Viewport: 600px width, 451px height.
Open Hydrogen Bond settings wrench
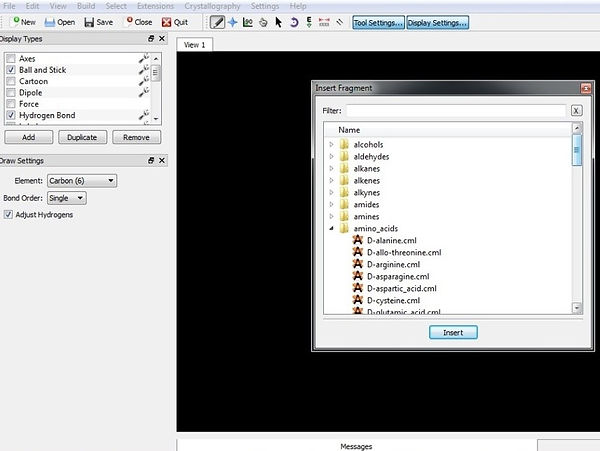[144, 115]
